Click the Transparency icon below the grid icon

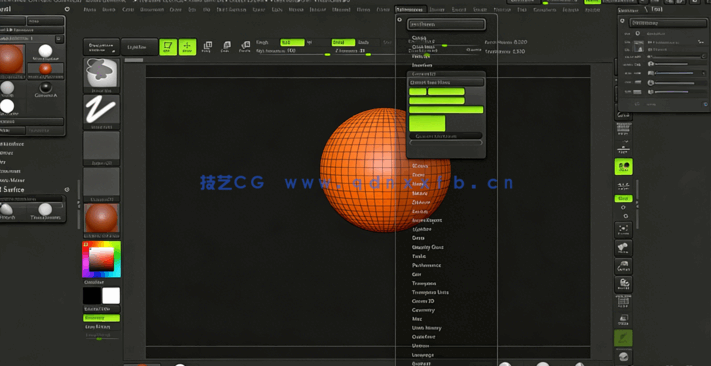click(x=623, y=319)
